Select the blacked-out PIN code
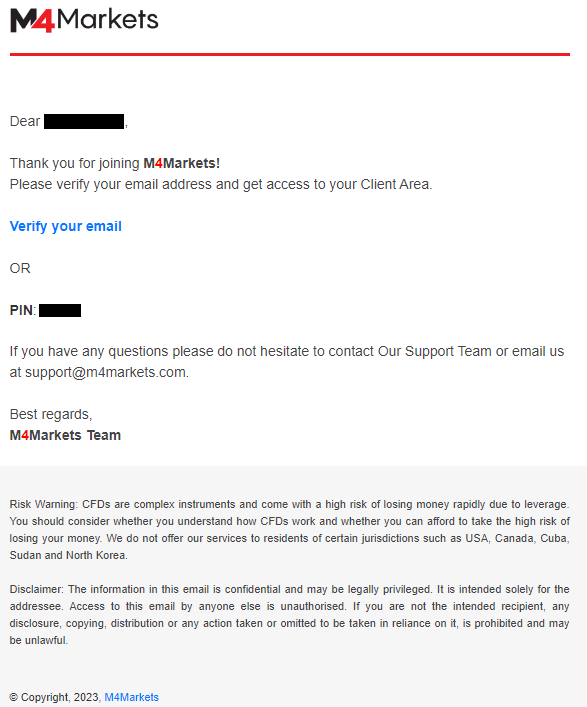Viewport: 587px width, 707px height. click(60, 311)
